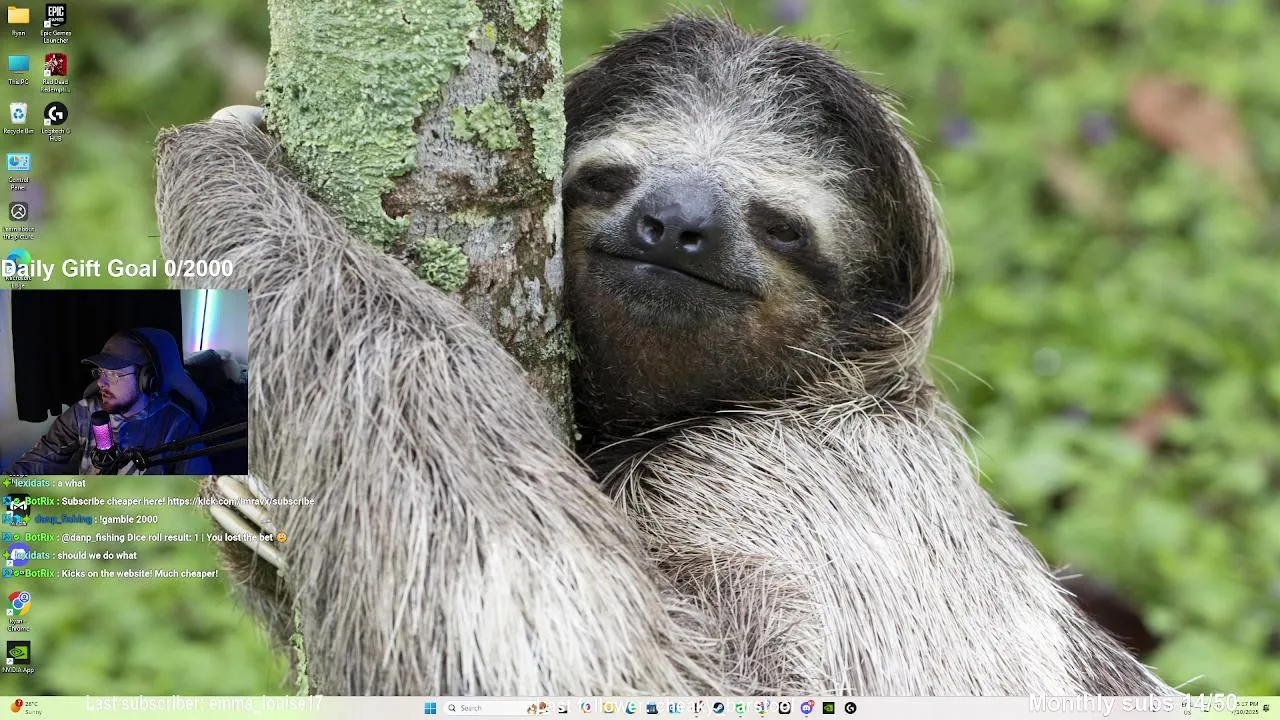
Task: Open the Control Panel desktop icon
Action: pyautogui.click(x=18, y=170)
